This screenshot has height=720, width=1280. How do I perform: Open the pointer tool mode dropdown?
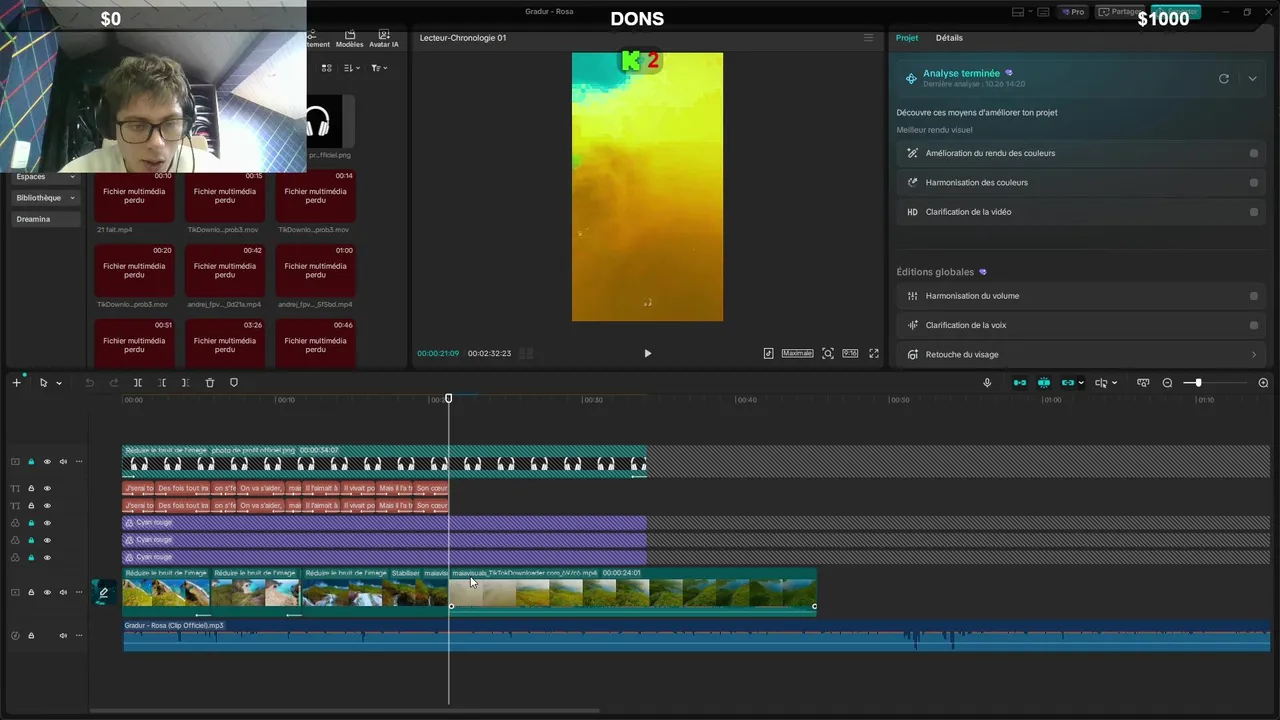tap(59, 383)
